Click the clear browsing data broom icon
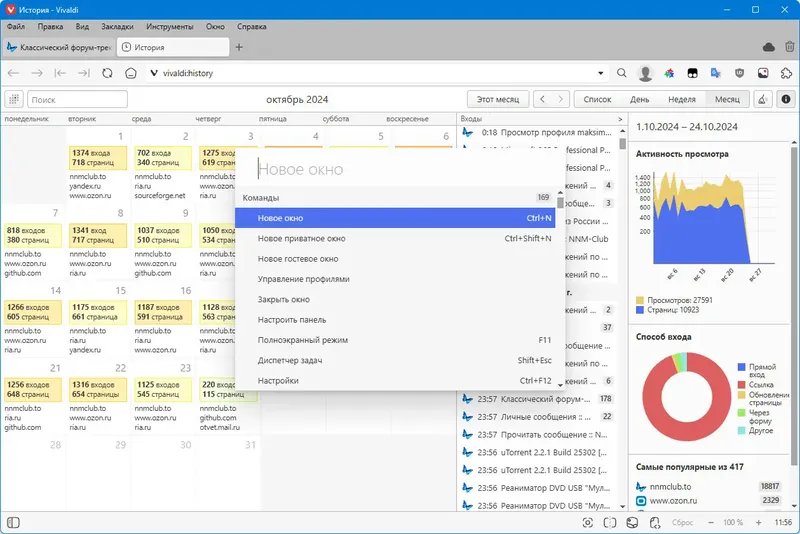 pyautogui.click(x=763, y=99)
